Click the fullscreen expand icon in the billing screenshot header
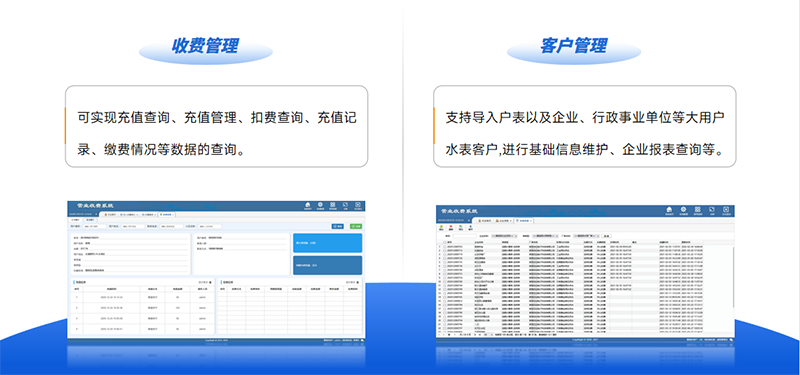The width and height of the screenshot is (800, 375). pos(345,205)
